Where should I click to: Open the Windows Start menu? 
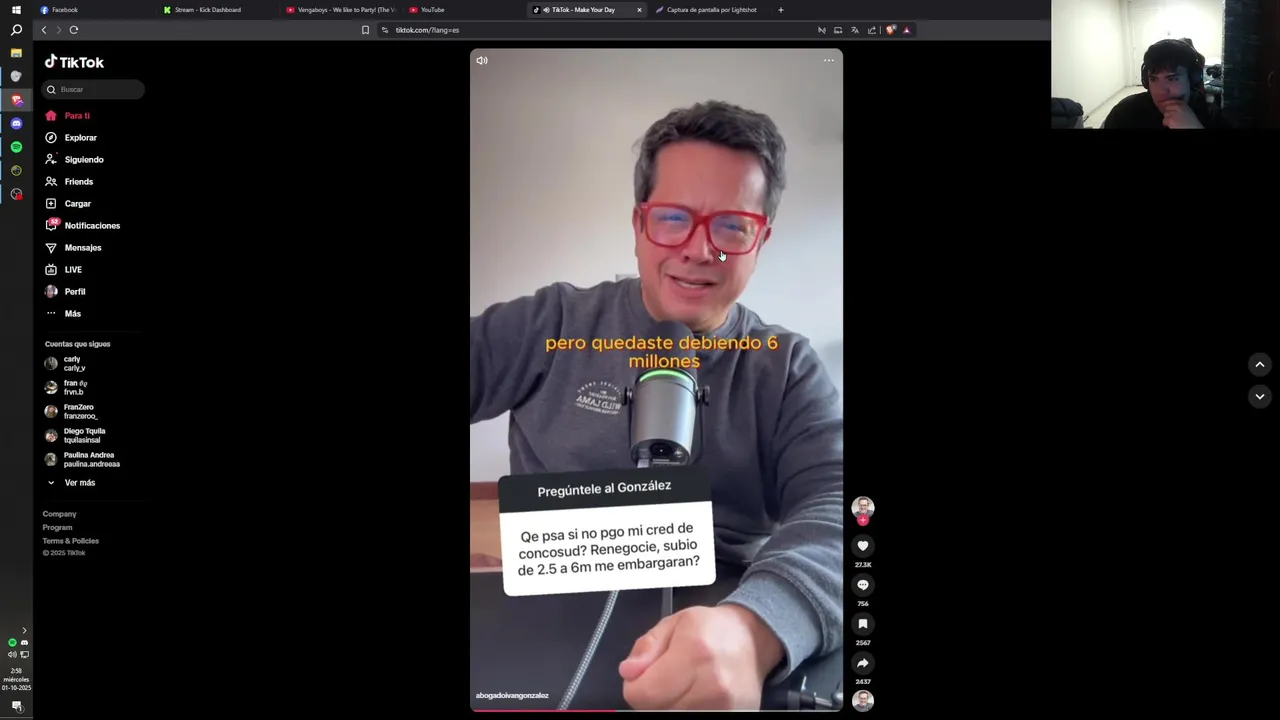click(16, 10)
